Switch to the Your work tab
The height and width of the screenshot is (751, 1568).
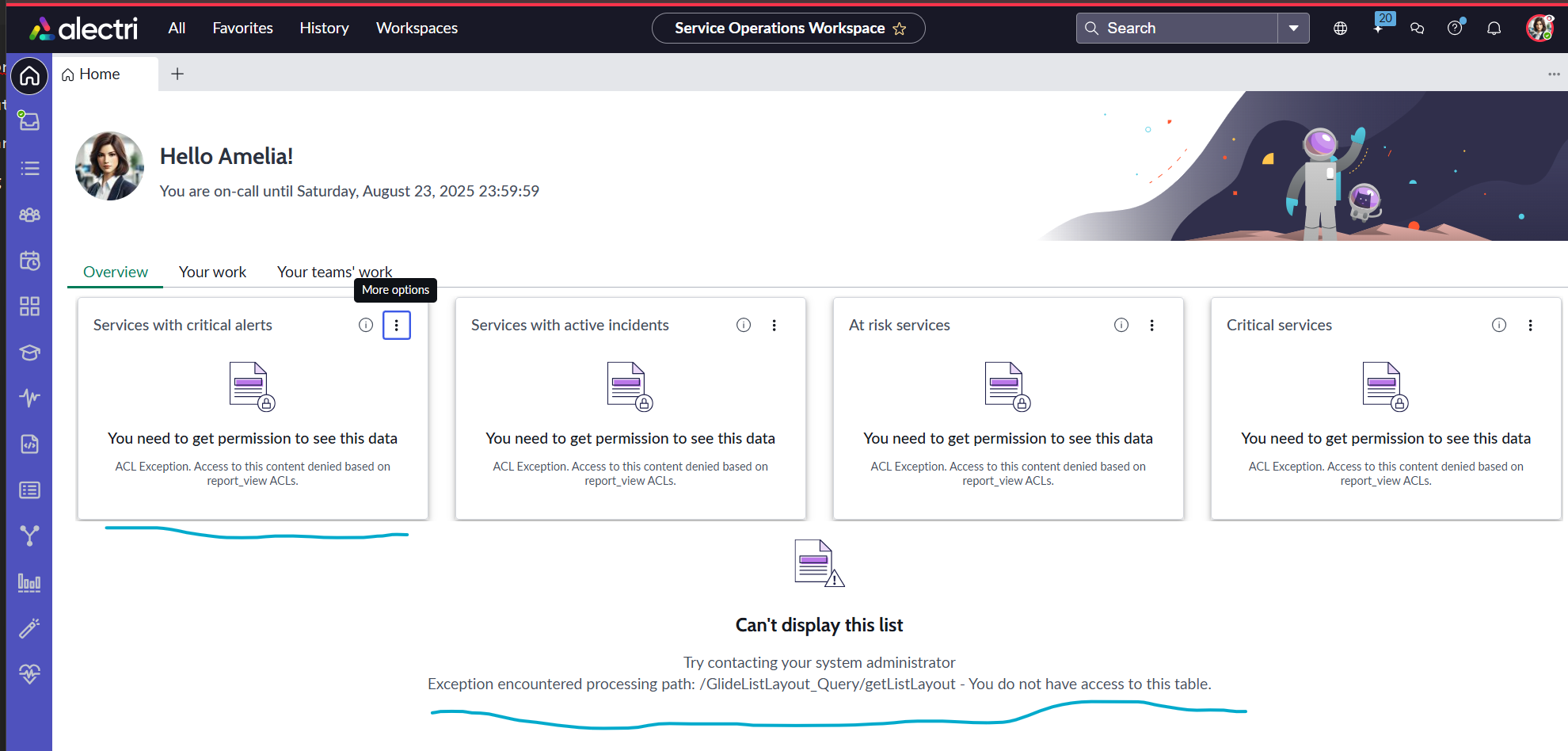tap(212, 272)
